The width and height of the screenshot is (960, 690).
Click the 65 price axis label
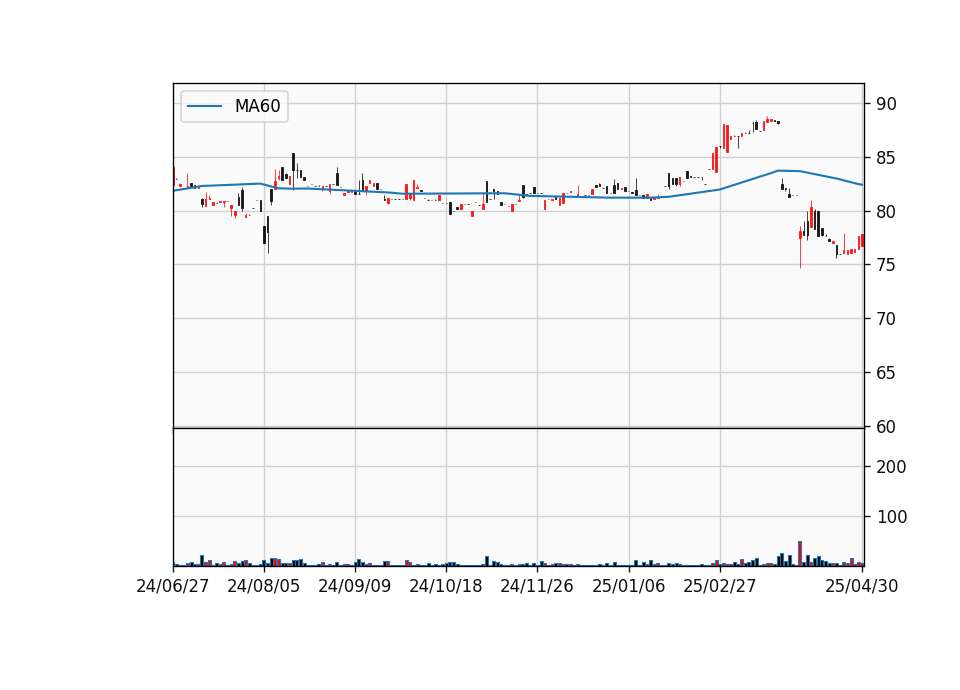(x=886, y=373)
